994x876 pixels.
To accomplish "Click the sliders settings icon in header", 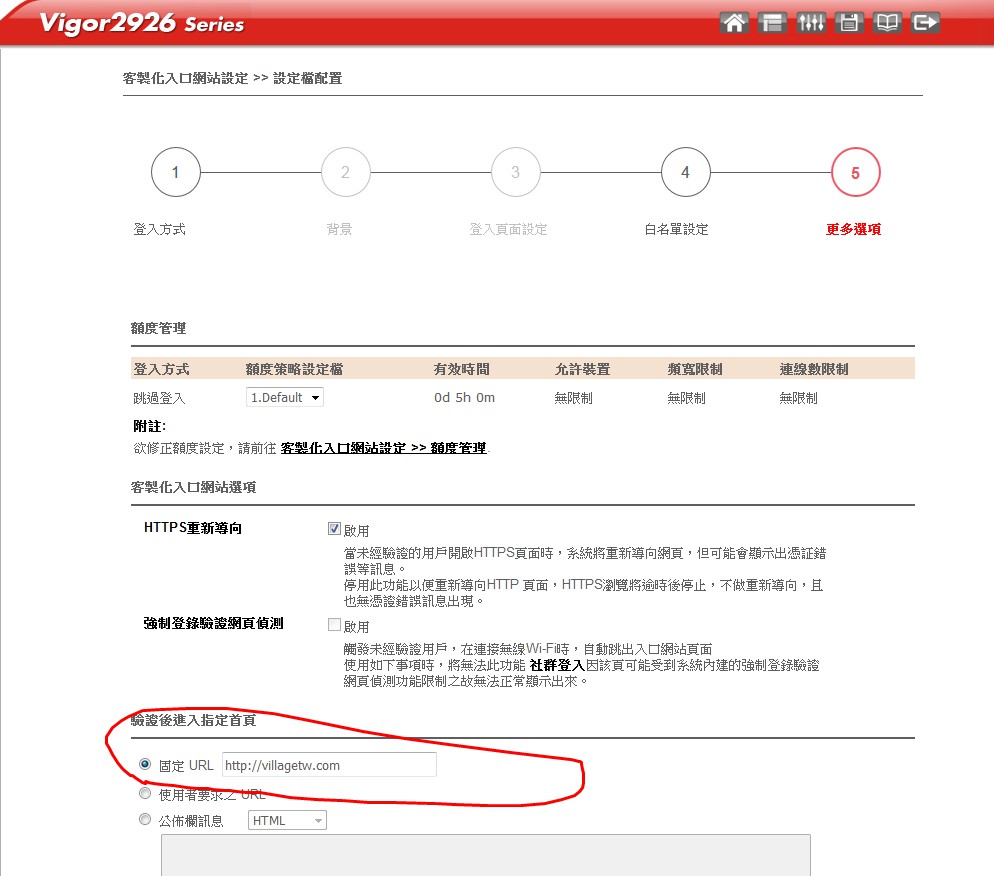I will coord(810,23).
